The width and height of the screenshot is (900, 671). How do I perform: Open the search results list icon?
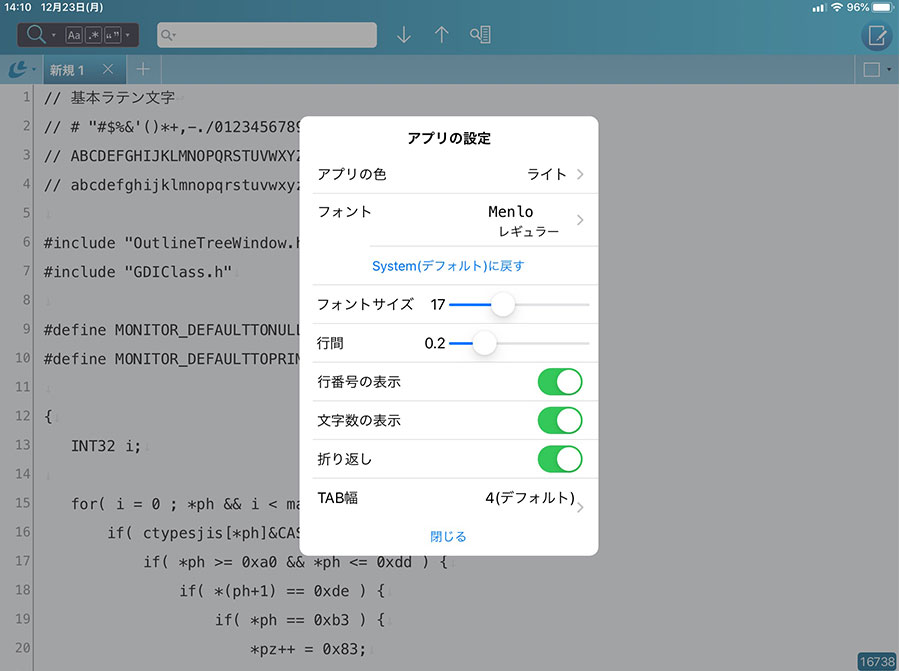click(480, 35)
